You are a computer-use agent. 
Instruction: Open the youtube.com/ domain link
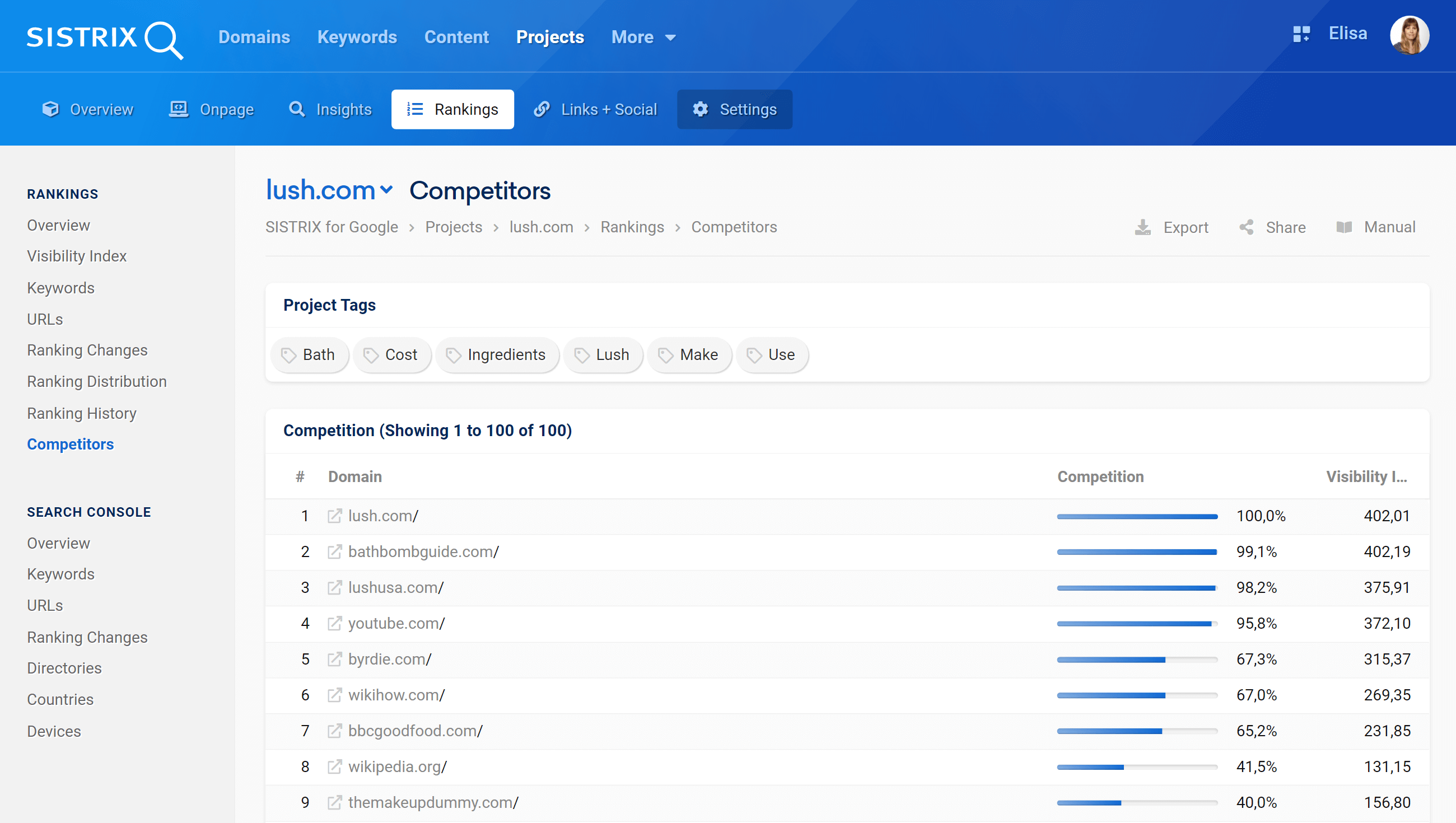(x=396, y=623)
